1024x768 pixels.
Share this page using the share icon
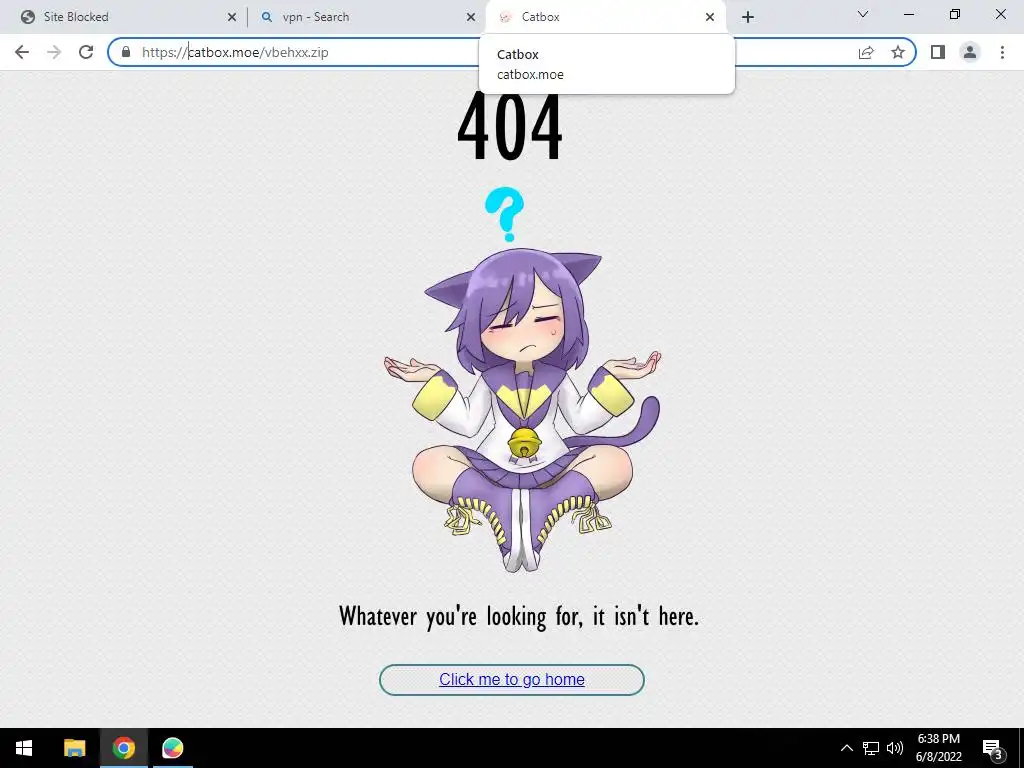866,52
